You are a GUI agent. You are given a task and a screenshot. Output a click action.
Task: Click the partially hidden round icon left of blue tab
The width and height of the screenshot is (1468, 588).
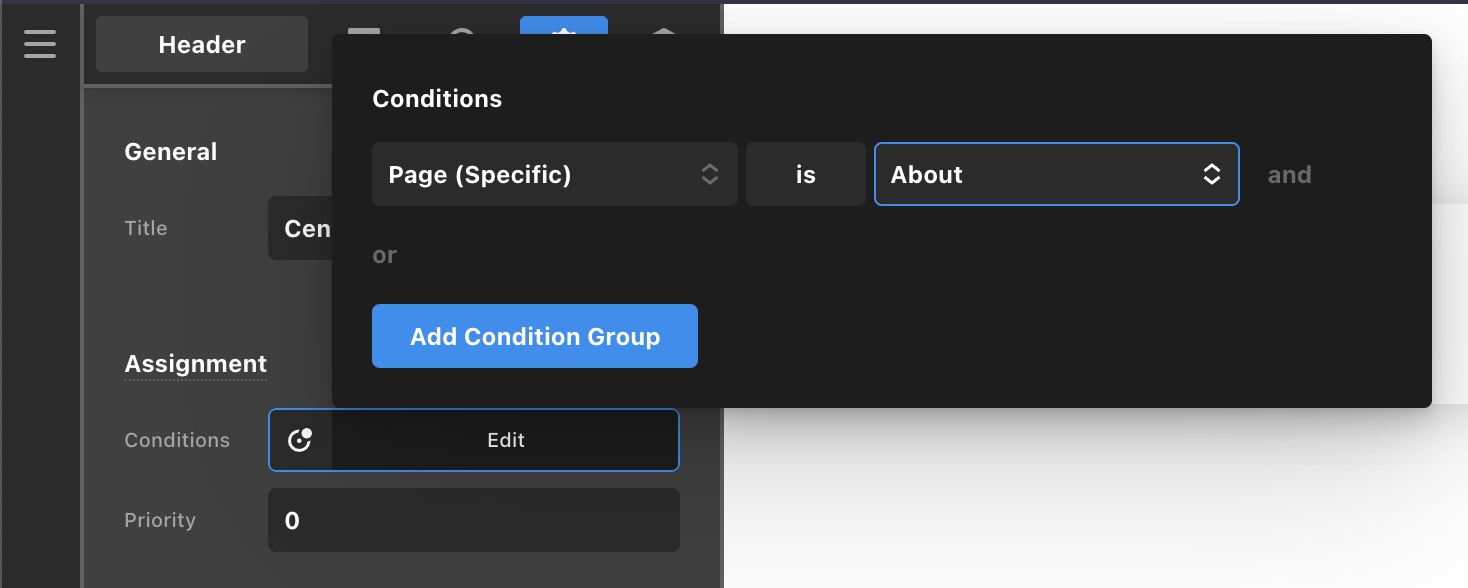(x=462, y=30)
